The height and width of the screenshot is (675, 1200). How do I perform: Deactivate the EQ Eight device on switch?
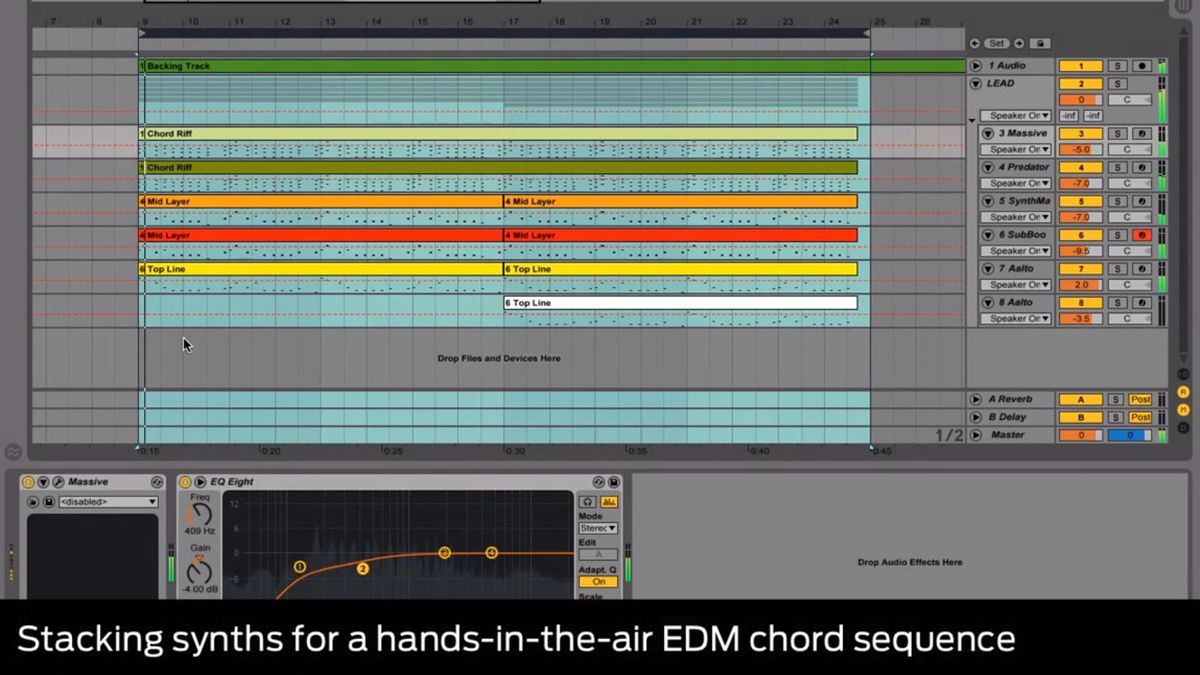[x=185, y=481]
